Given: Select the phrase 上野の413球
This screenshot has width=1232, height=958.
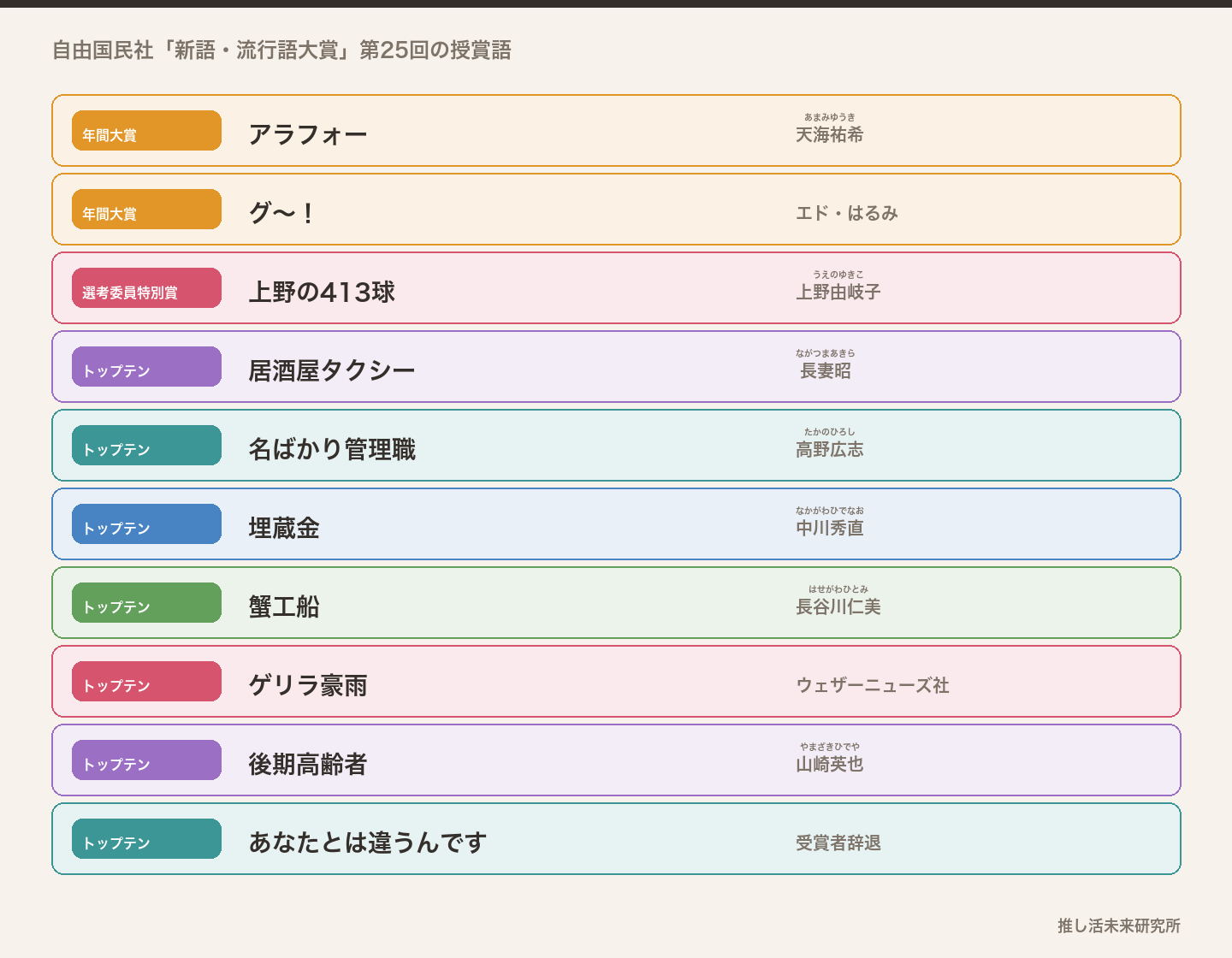Looking at the screenshot, I should [322, 292].
